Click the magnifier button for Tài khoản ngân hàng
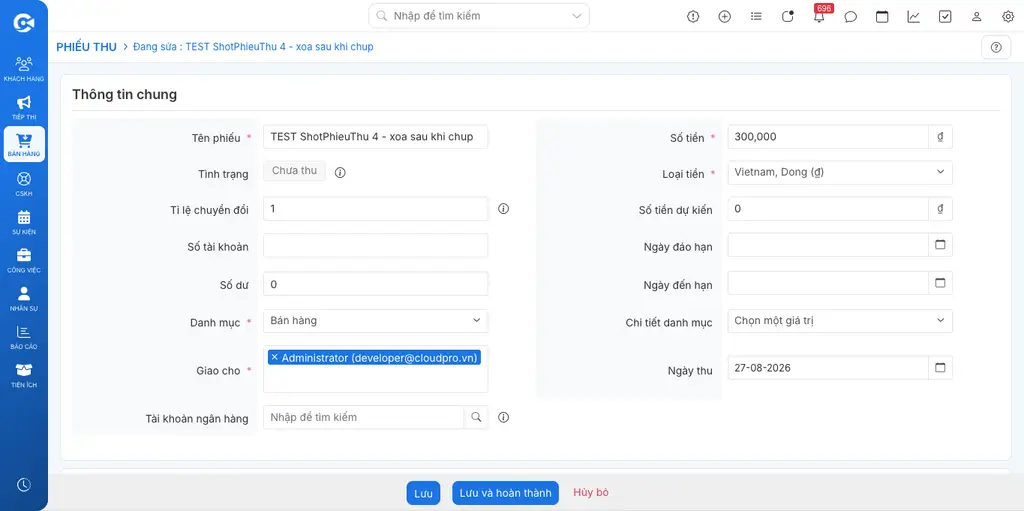The height and width of the screenshot is (511, 1024). coord(476,417)
